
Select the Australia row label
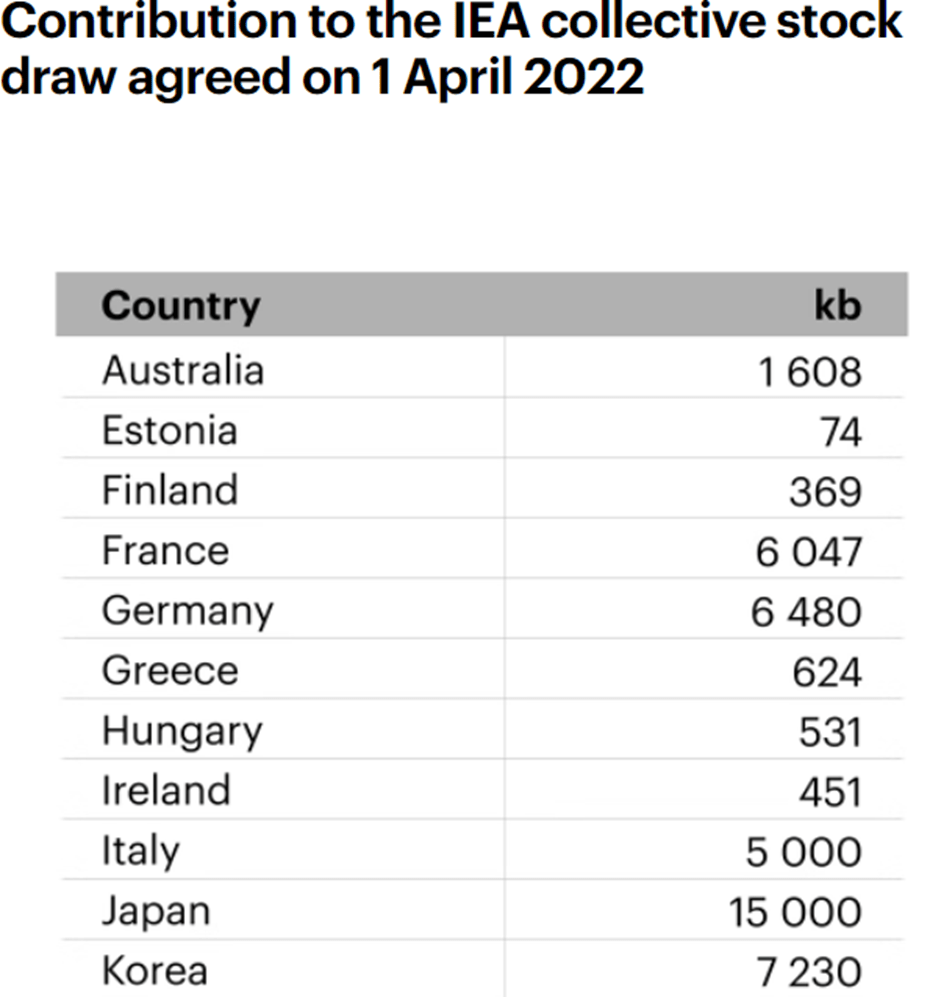point(183,371)
